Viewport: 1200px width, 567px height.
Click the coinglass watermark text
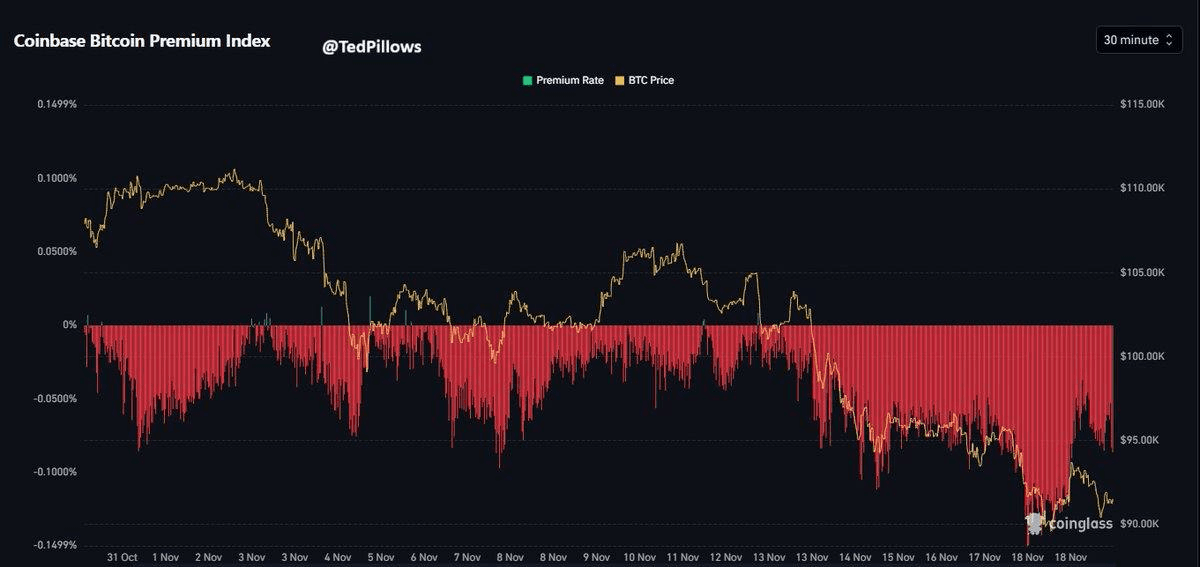click(x=1080, y=523)
